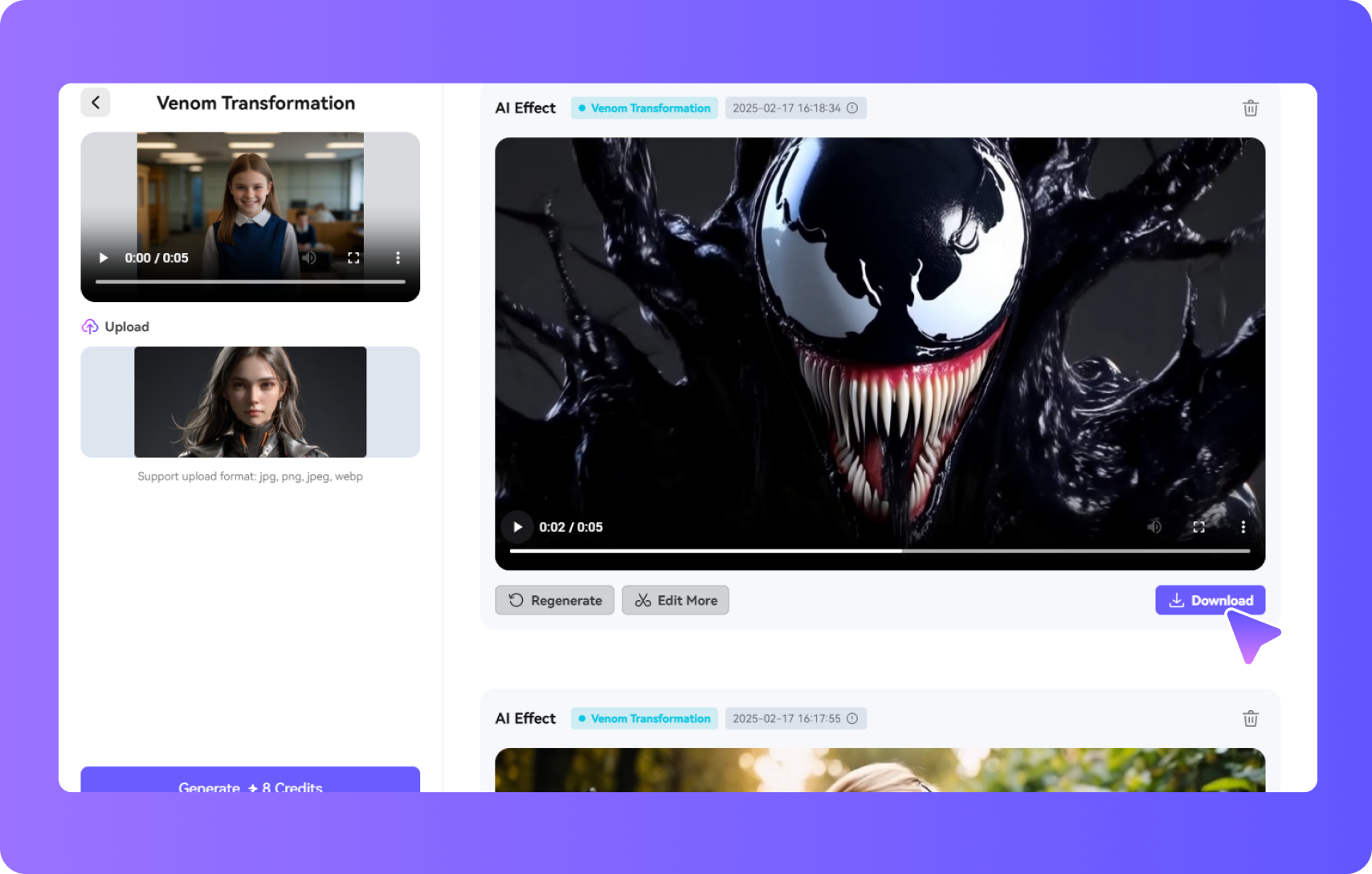Click AI Effect heading of 16:18:34 card

(525, 108)
